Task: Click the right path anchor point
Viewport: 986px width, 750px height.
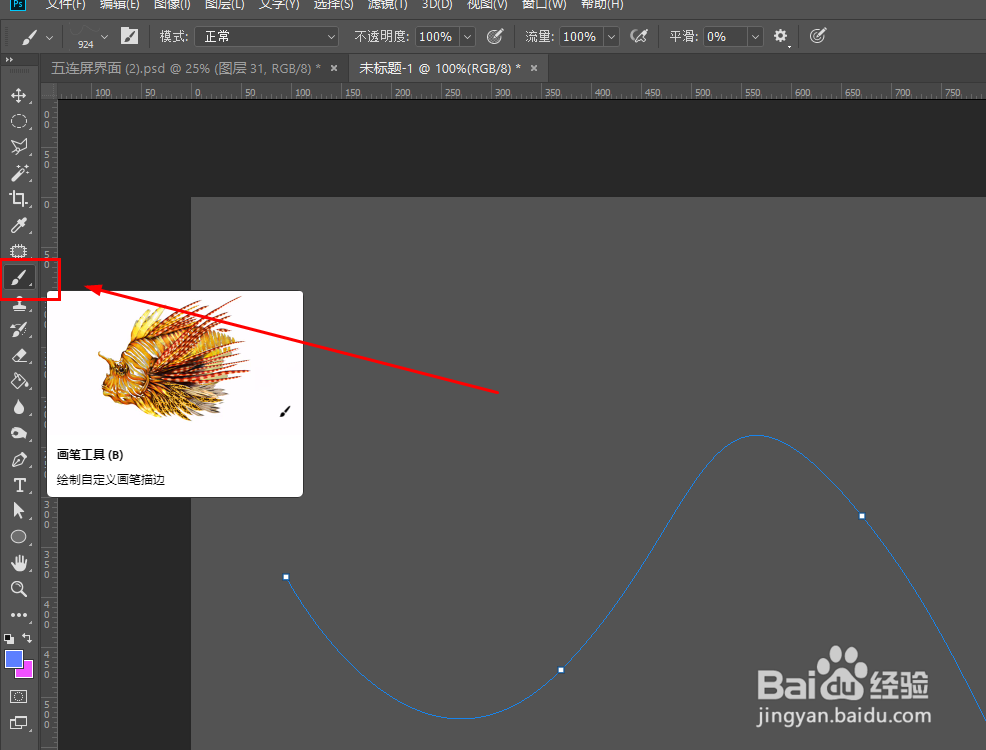Action: coord(862,516)
